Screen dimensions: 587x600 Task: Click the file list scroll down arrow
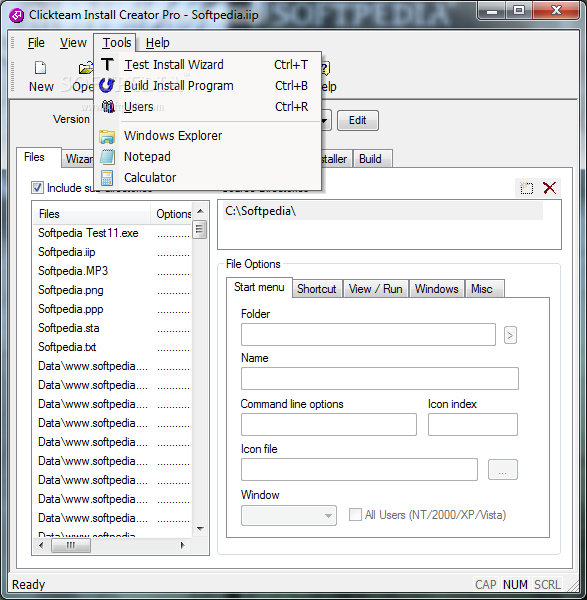point(200,528)
